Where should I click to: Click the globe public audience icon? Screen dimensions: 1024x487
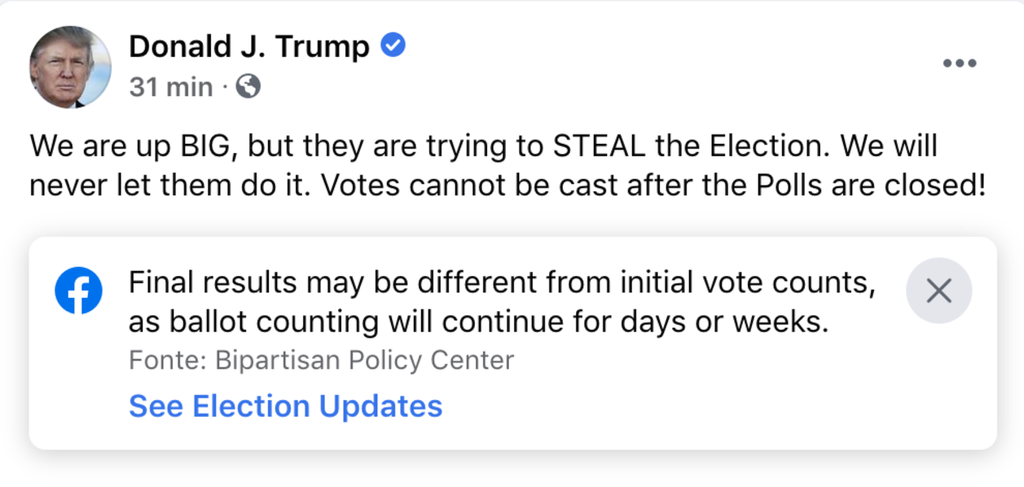pyautogui.click(x=248, y=87)
